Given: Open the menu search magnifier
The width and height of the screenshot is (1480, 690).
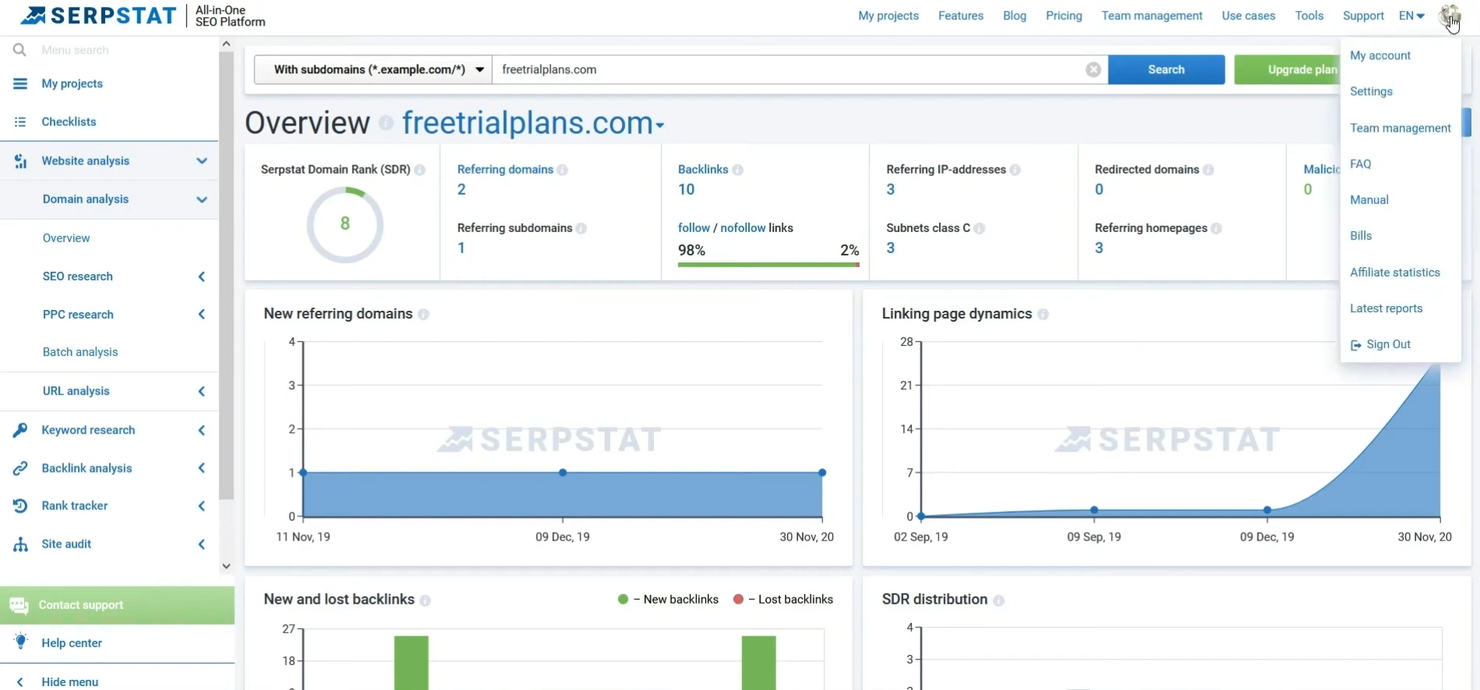Looking at the screenshot, I should pyautogui.click(x=20, y=49).
